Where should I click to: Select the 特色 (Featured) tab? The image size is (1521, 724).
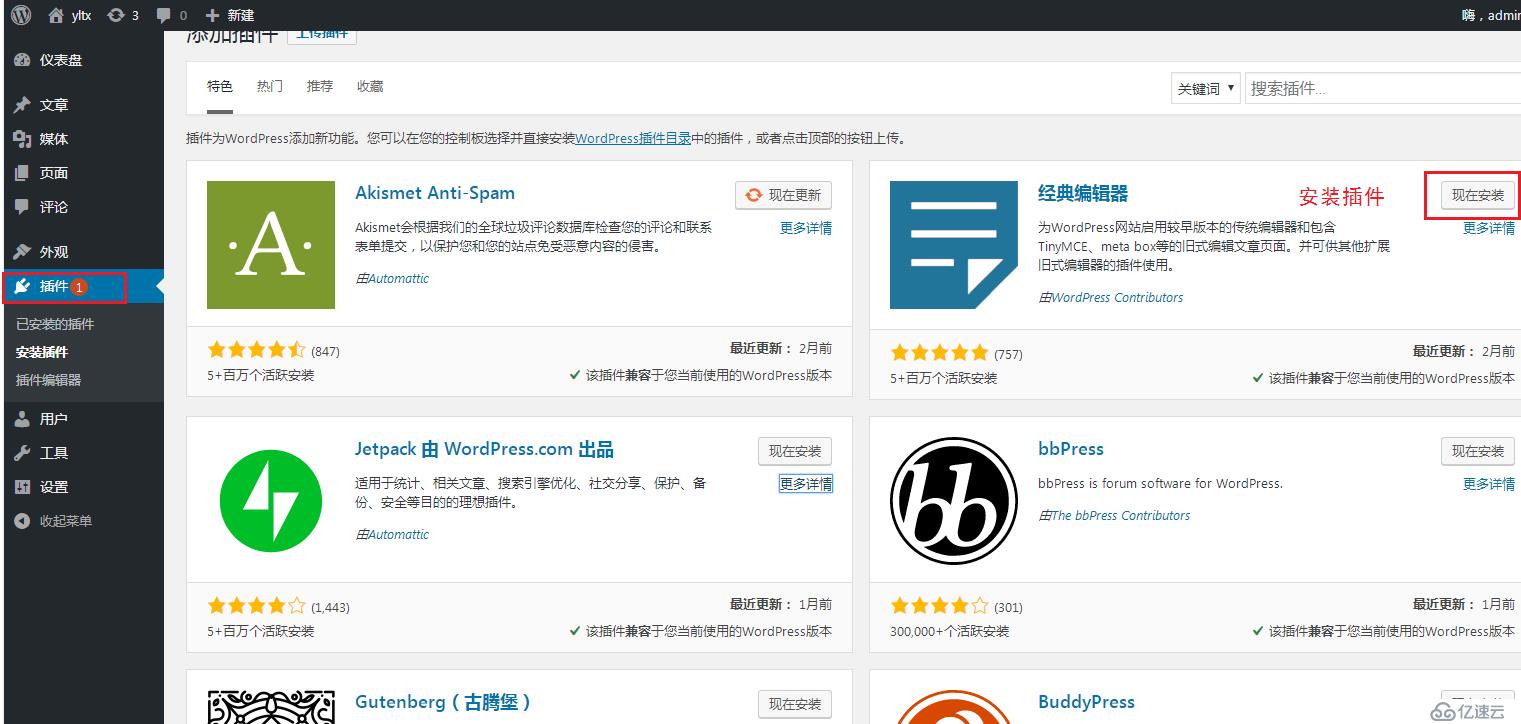(220, 87)
